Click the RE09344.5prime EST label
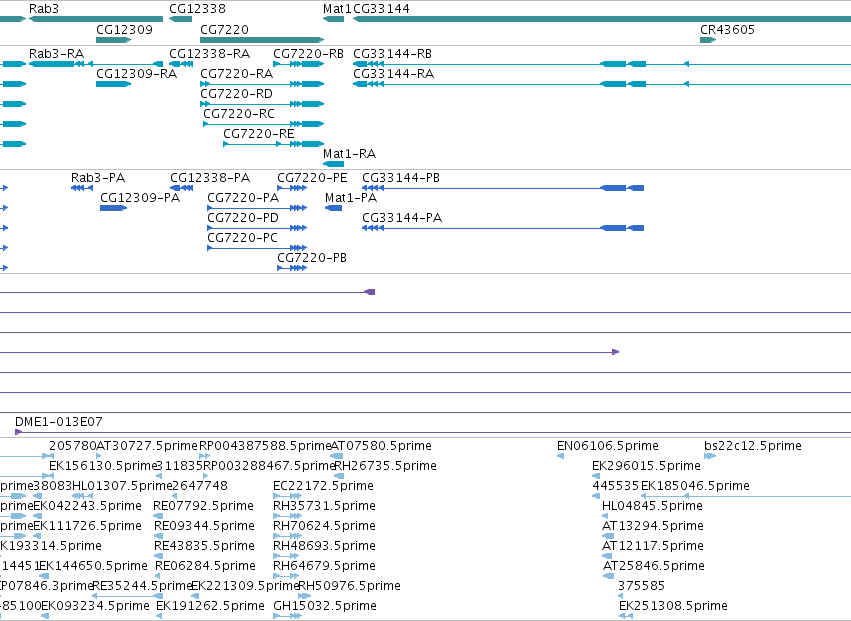 (204, 526)
